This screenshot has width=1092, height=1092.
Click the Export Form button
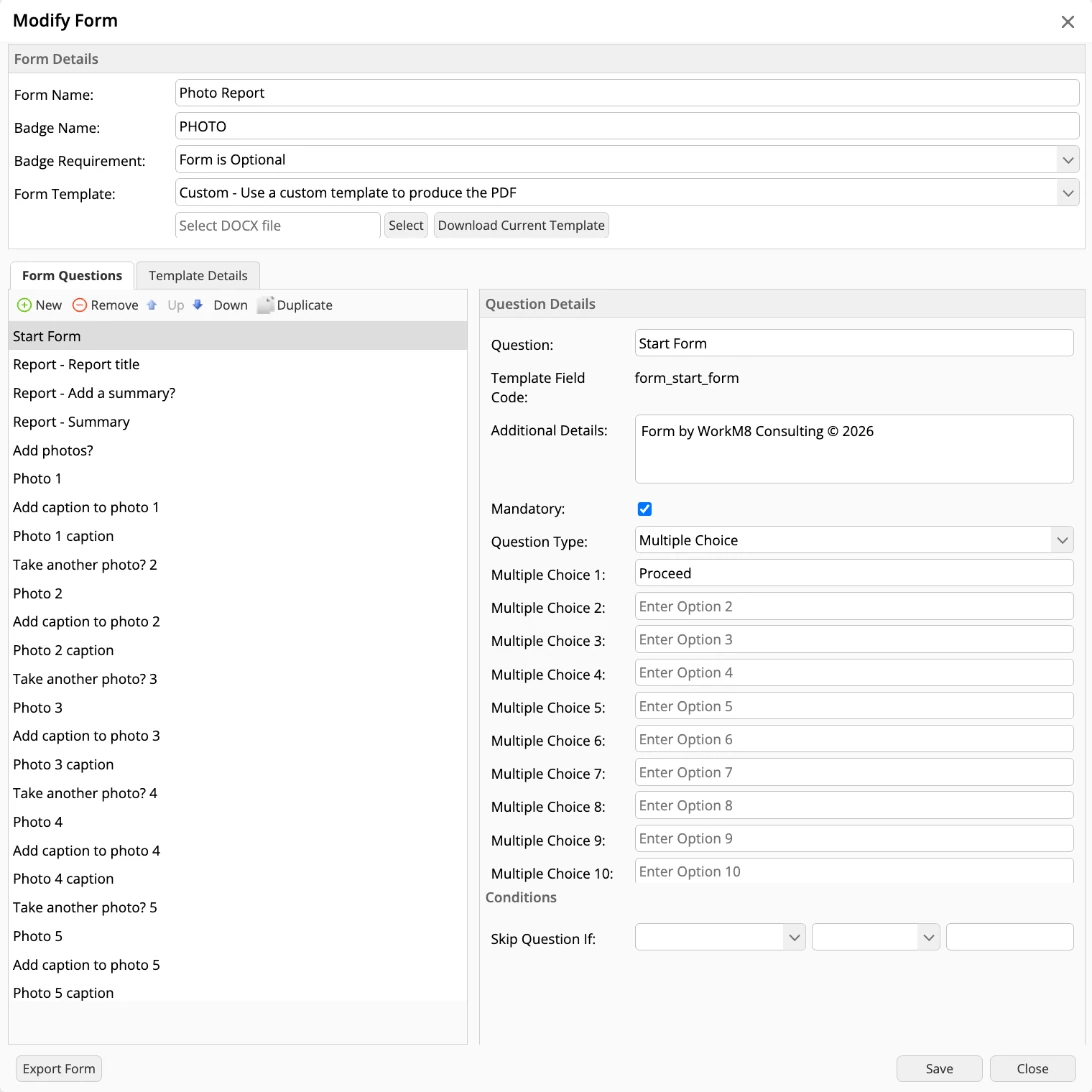coord(58,1068)
